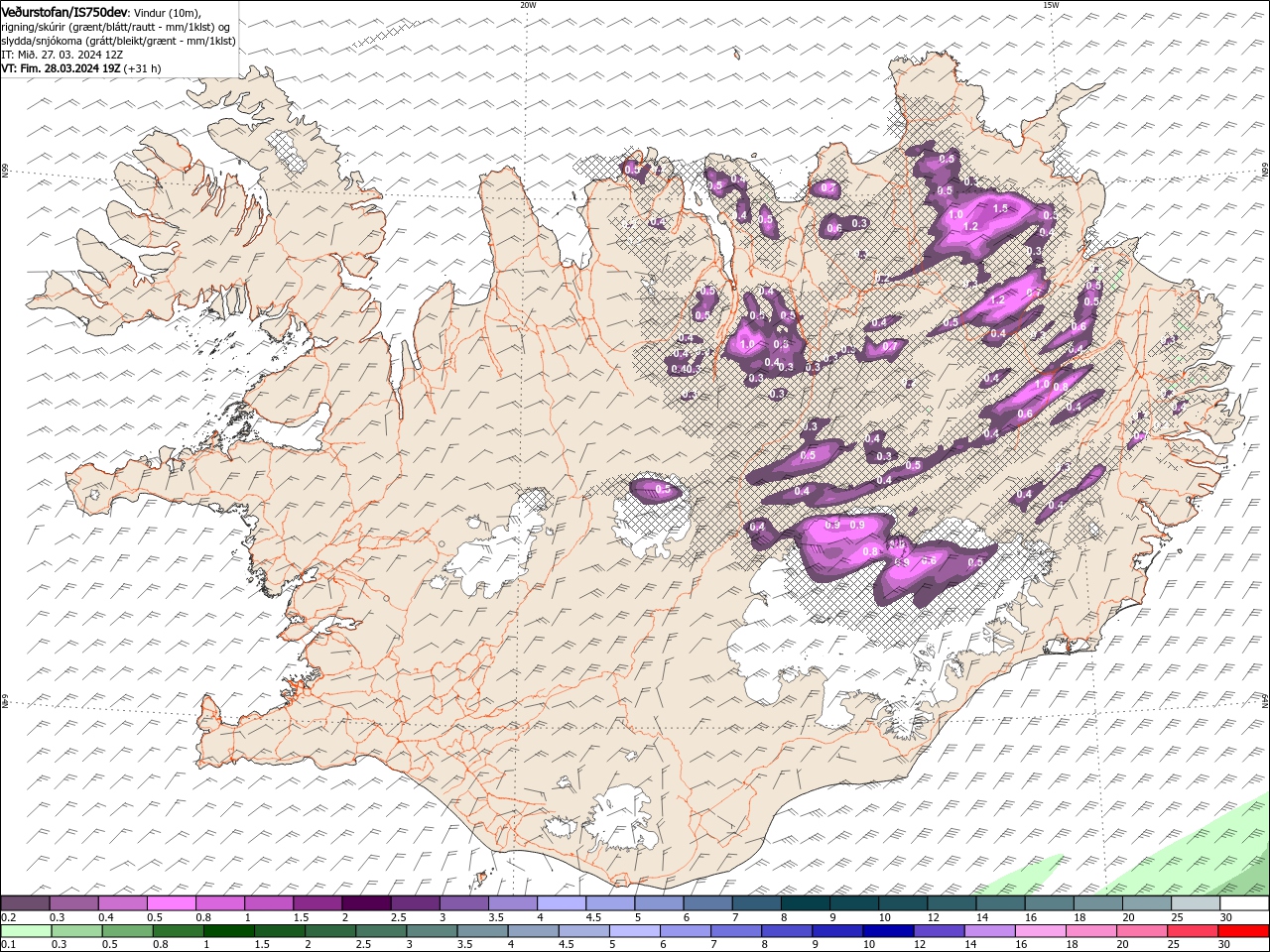This screenshot has height=952, width=1270.
Task: Click the 1.5 snowfall value on the map
Action: (x=1000, y=208)
